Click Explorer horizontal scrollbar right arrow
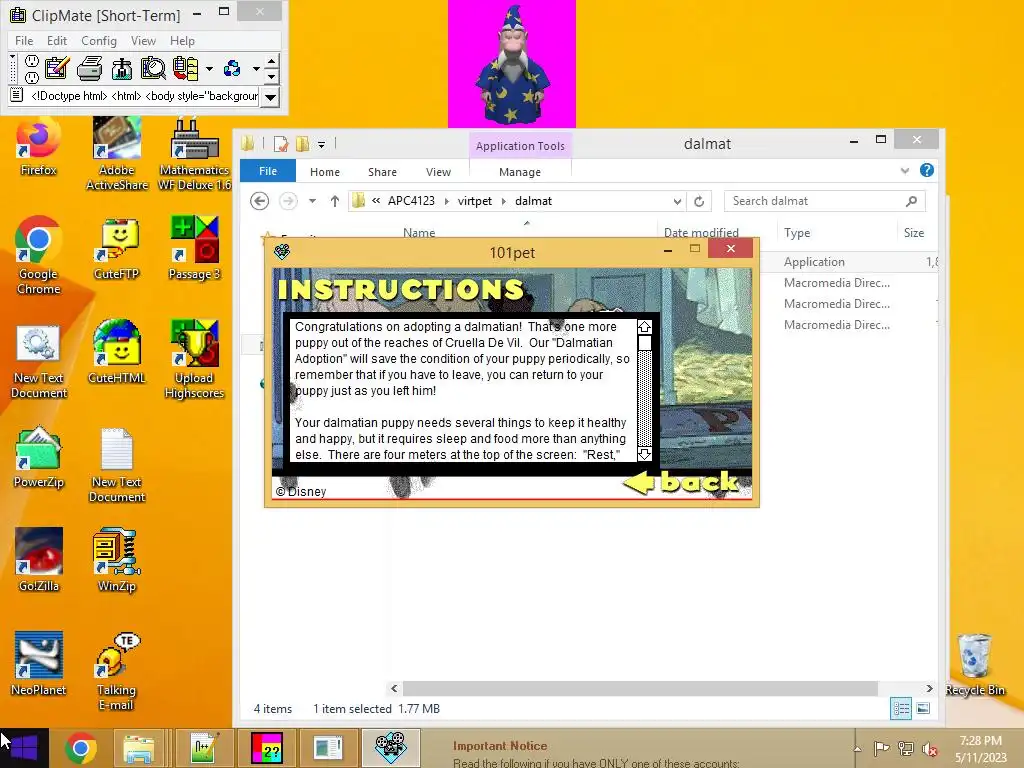 [929, 688]
